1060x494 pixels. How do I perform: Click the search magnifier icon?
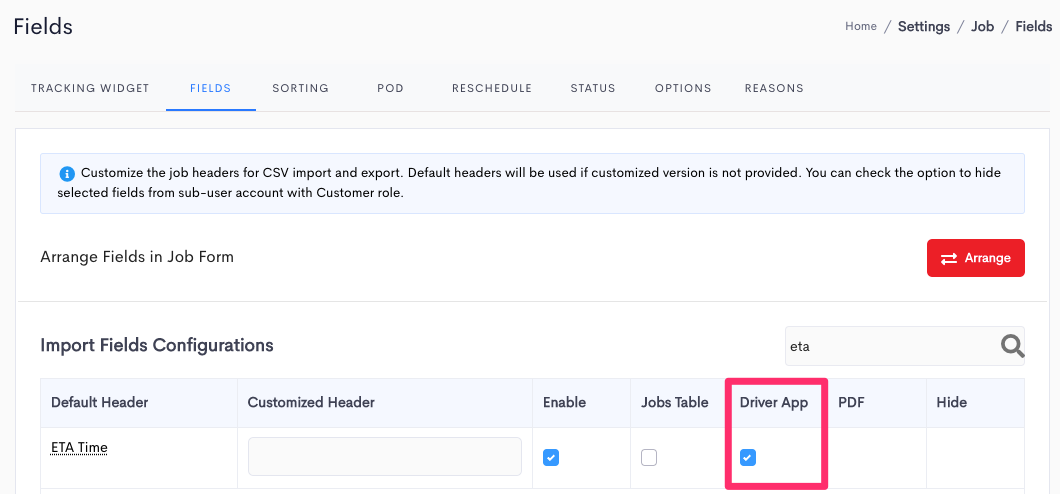click(1012, 346)
